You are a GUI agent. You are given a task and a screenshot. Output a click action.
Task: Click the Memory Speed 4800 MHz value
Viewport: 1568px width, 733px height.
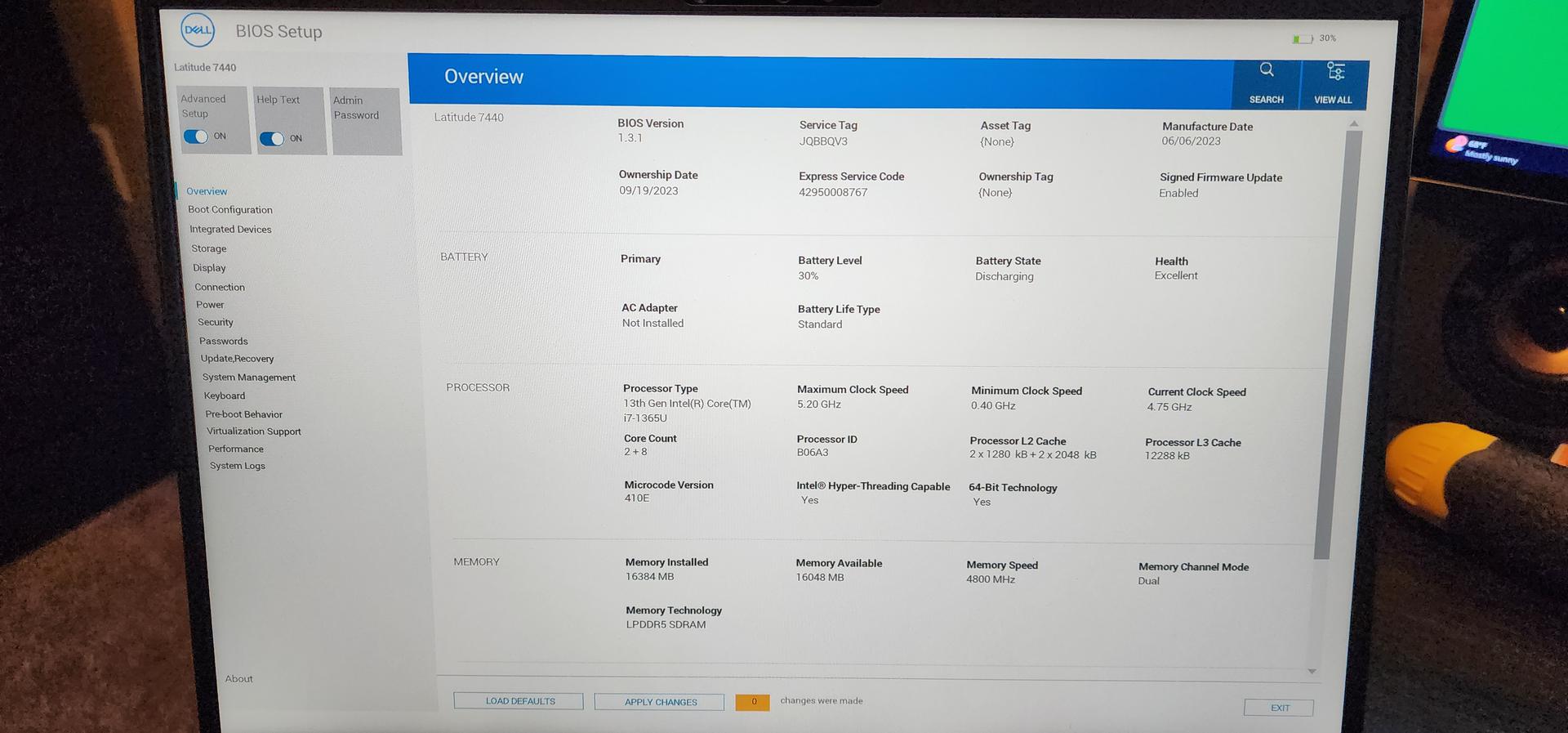991,579
